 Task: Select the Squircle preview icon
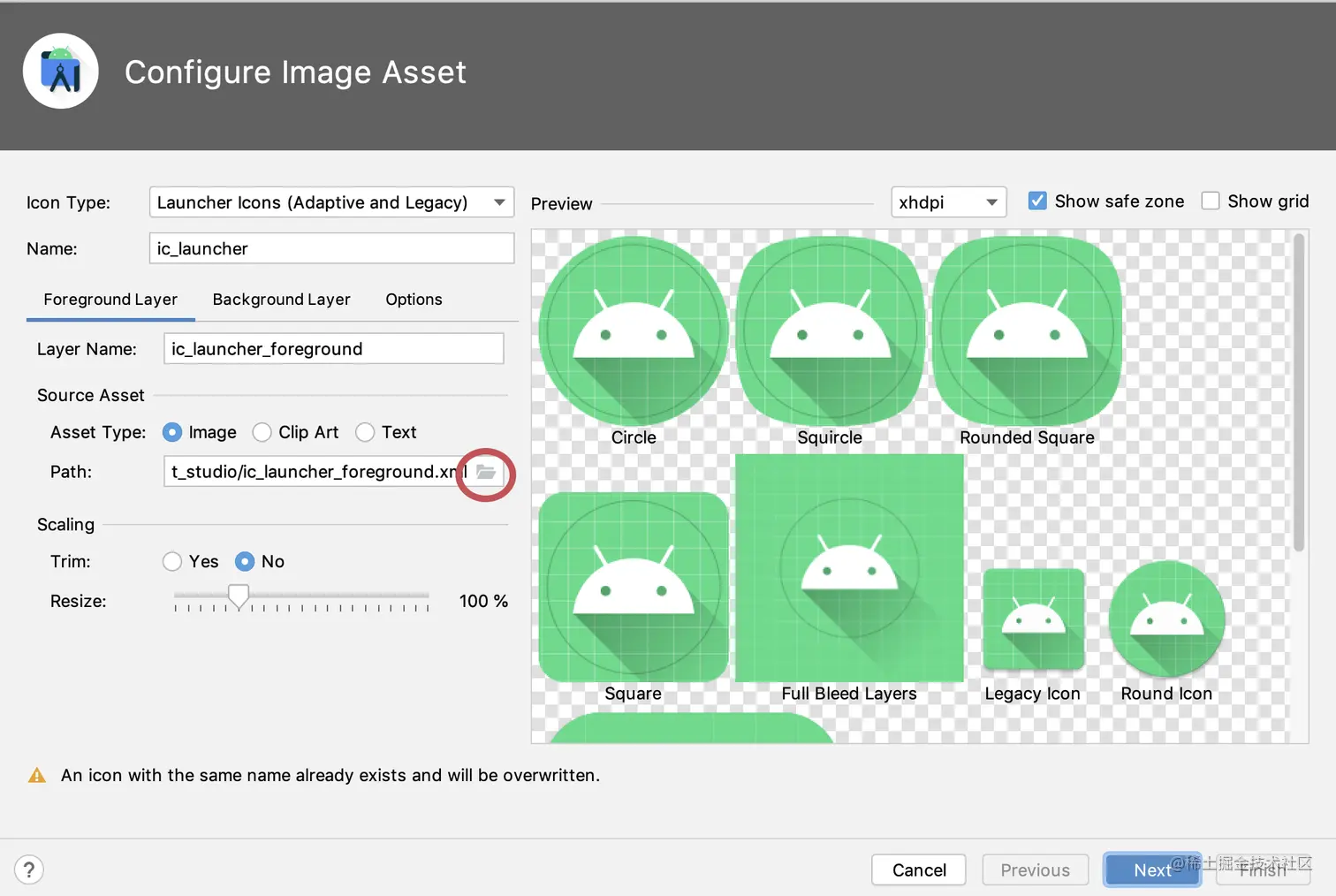coord(830,331)
